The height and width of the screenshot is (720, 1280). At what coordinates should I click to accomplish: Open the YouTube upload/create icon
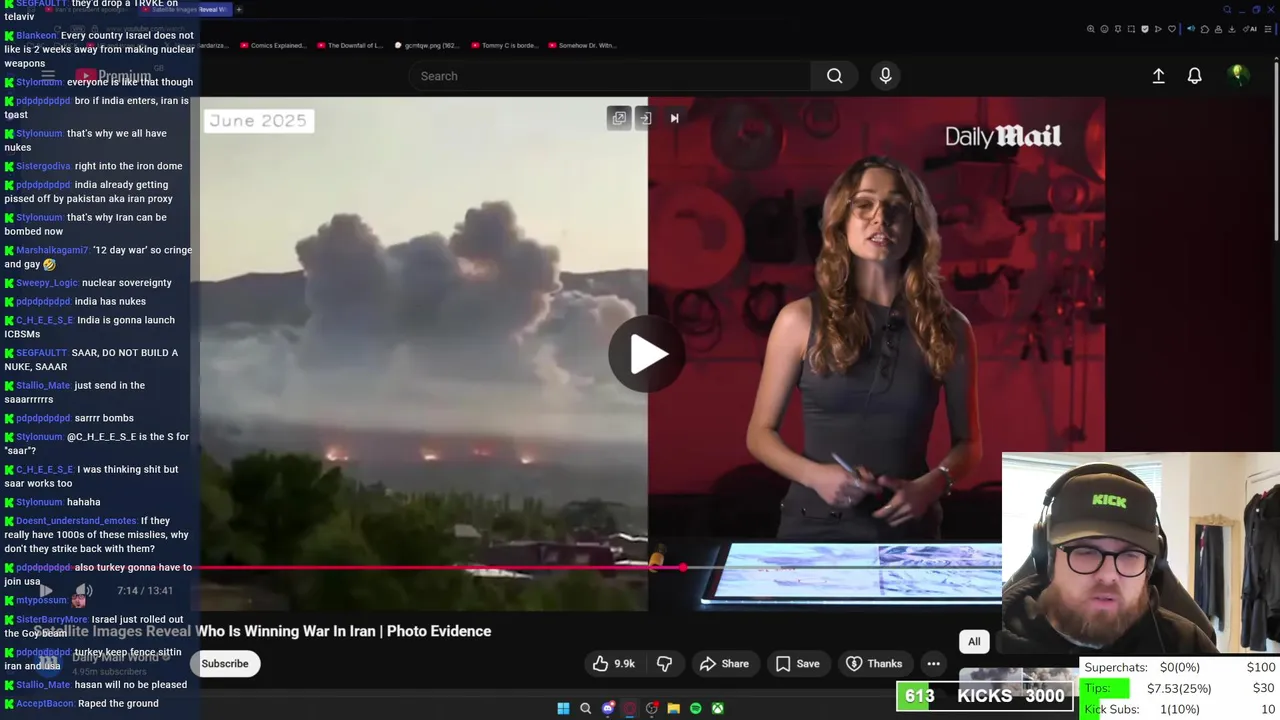[1158, 76]
